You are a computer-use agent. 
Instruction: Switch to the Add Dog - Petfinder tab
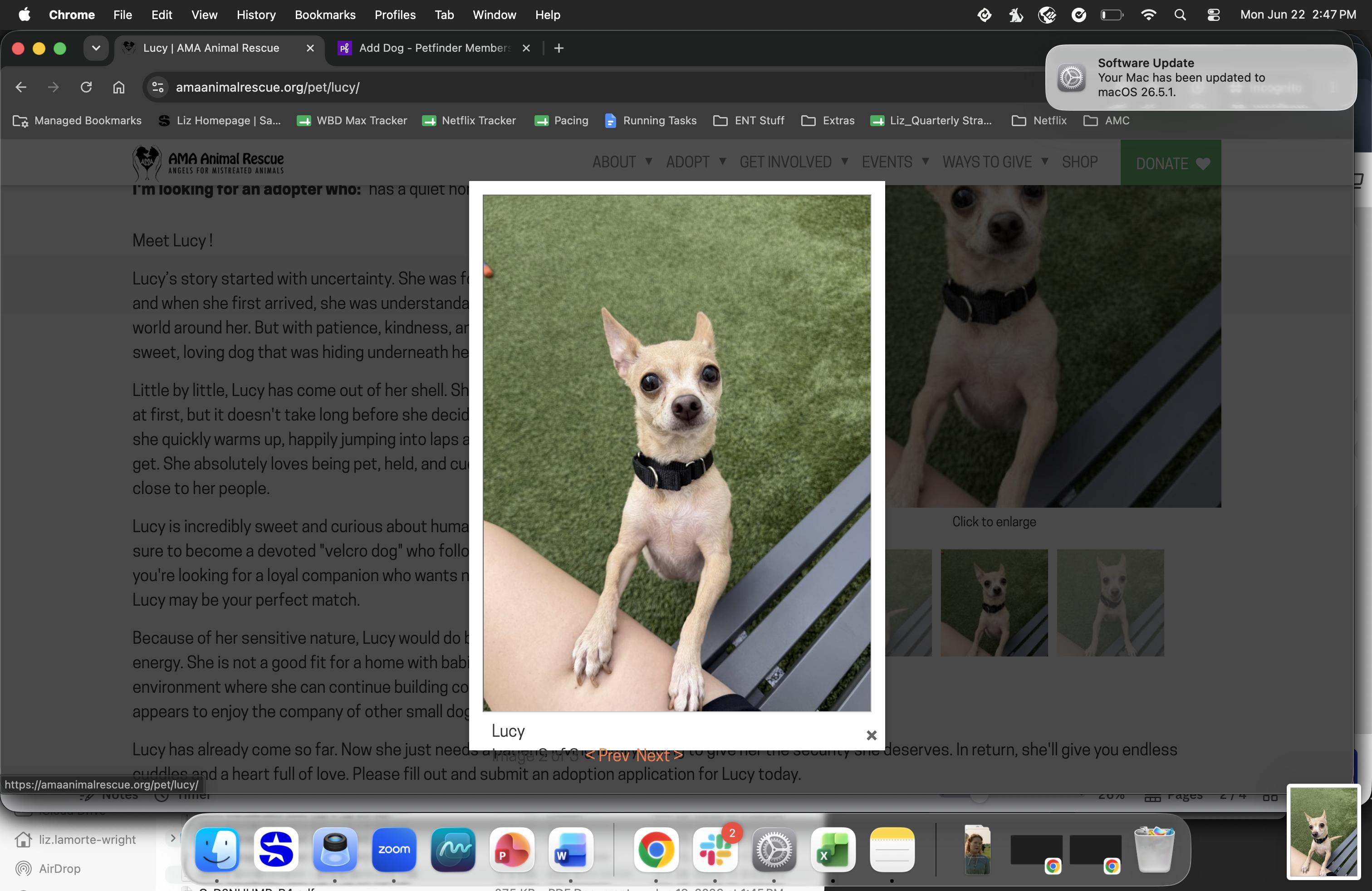426,48
